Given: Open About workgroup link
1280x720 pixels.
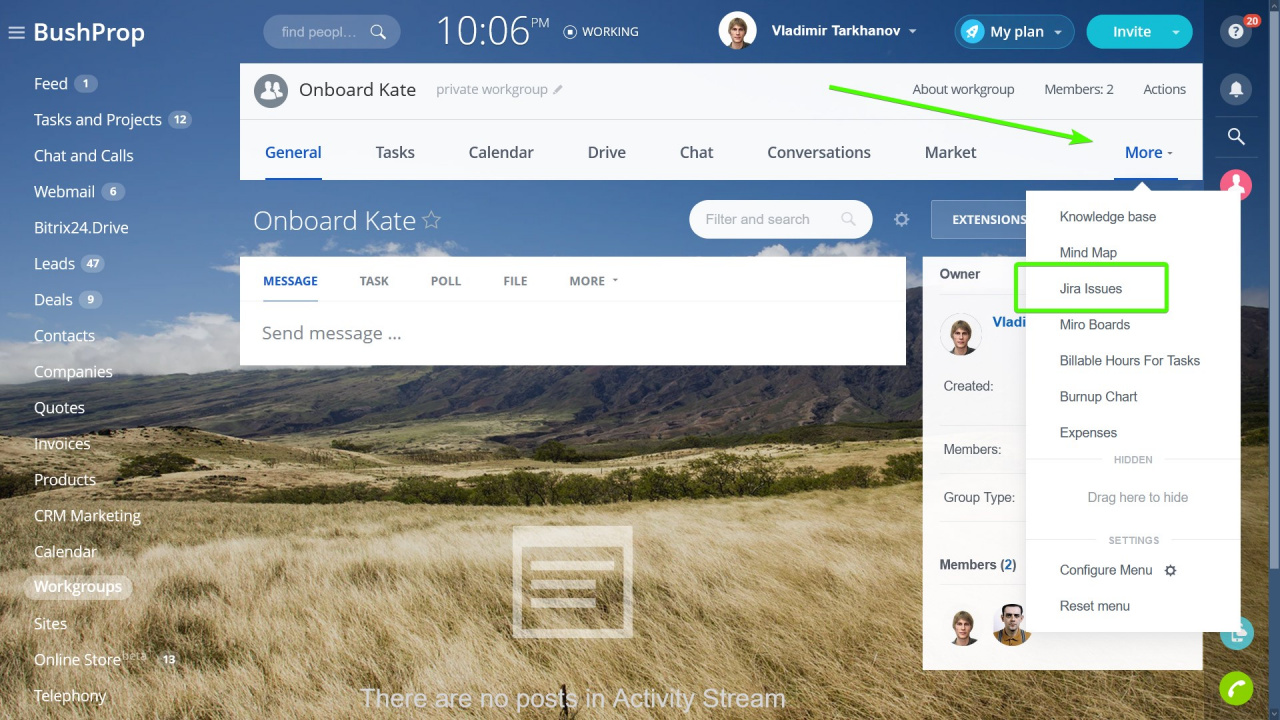Looking at the screenshot, I should point(963,90).
